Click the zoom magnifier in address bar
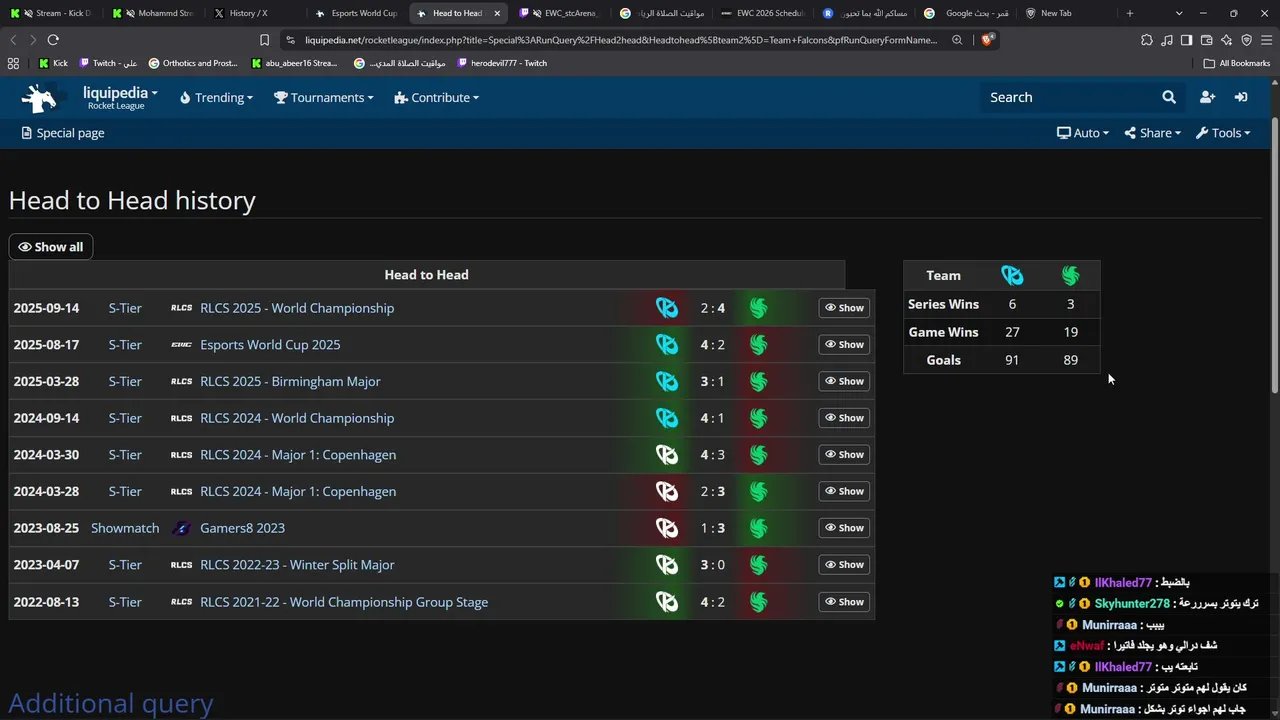The width and height of the screenshot is (1280, 720). (957, 40)
